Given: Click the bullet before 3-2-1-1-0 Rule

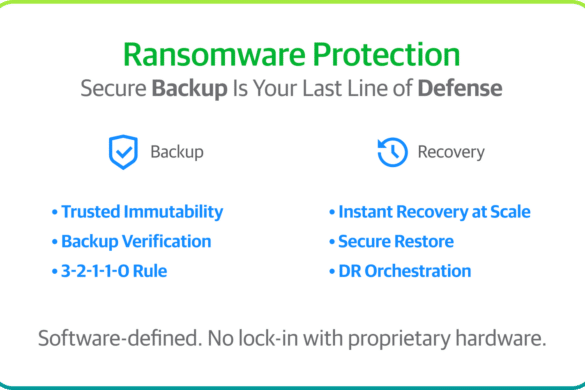Looking at the screenshot, I should (x=54, y=271).
